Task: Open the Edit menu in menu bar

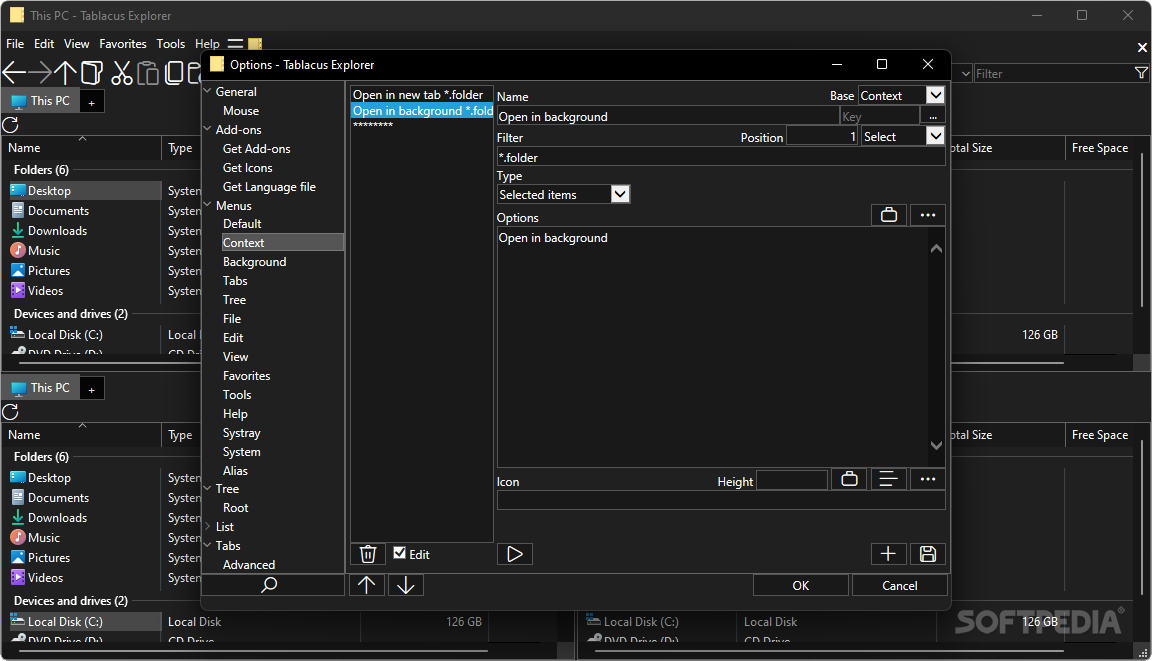Action: point(44,44)
